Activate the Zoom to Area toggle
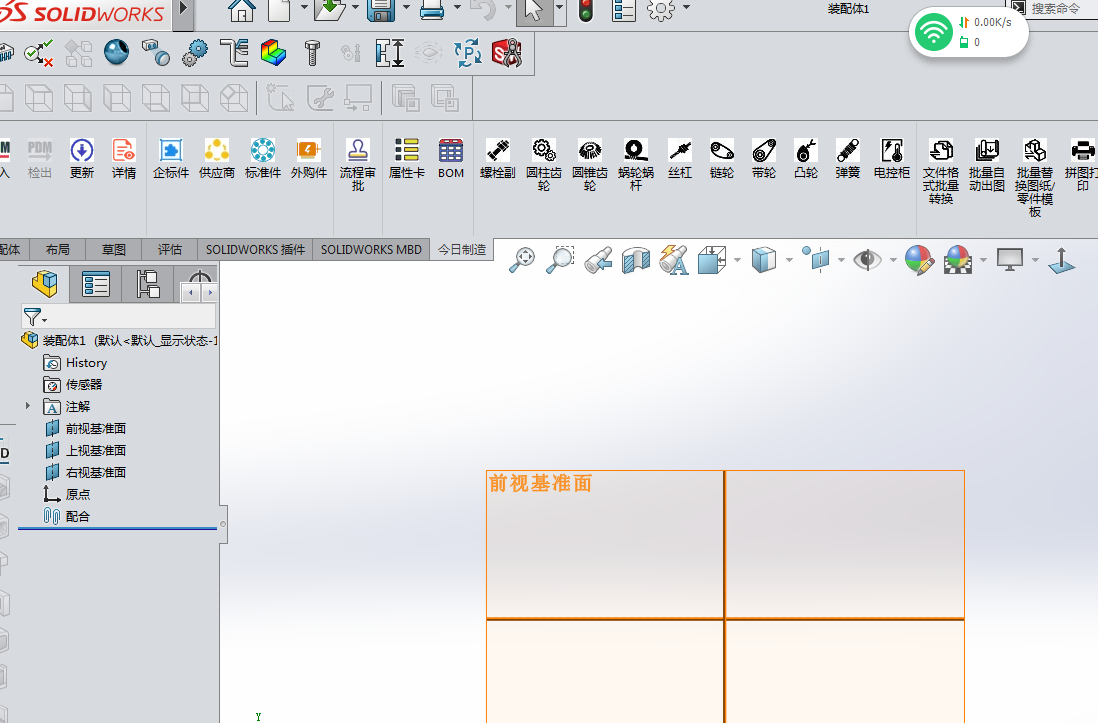This screenshot has height=723, width=1098. (560, 259)
